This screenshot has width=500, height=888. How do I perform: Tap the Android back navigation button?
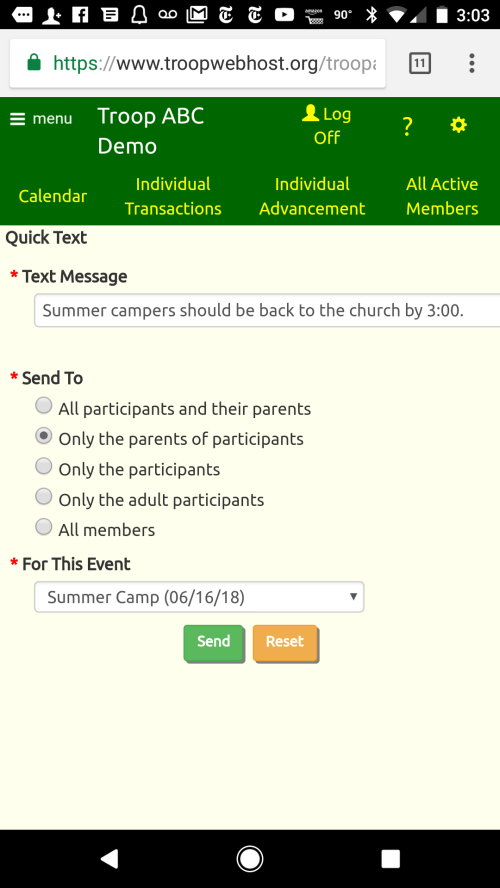(109, 859)
